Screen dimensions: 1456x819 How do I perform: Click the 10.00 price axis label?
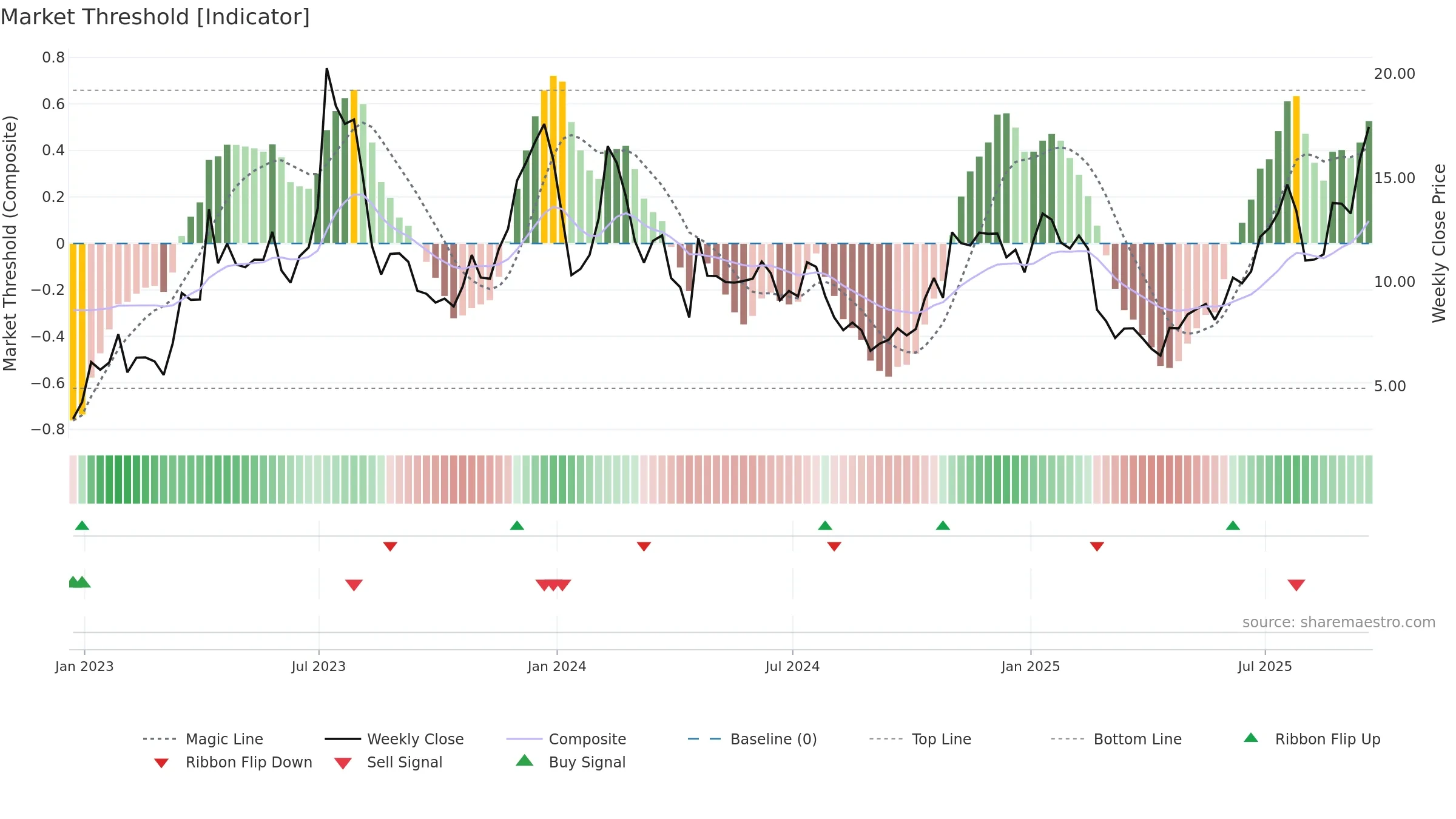1395,282
